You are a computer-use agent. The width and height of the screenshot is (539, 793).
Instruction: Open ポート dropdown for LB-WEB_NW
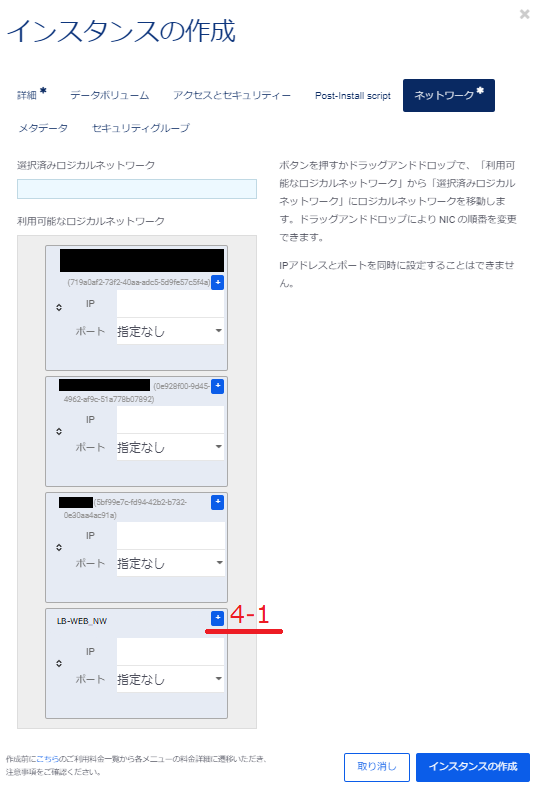[x=170, y=679]
